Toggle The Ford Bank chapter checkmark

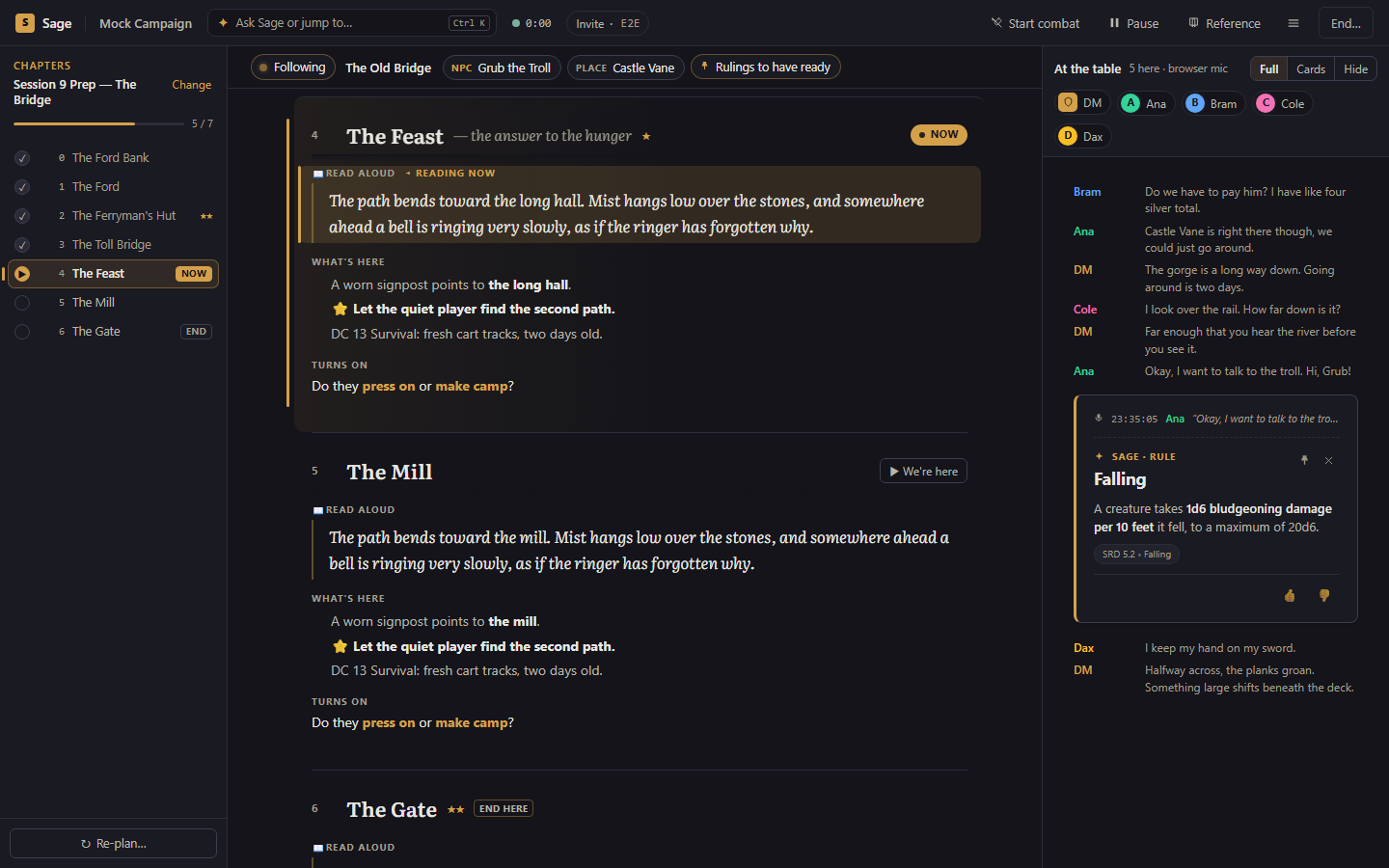tap(22, 158)
